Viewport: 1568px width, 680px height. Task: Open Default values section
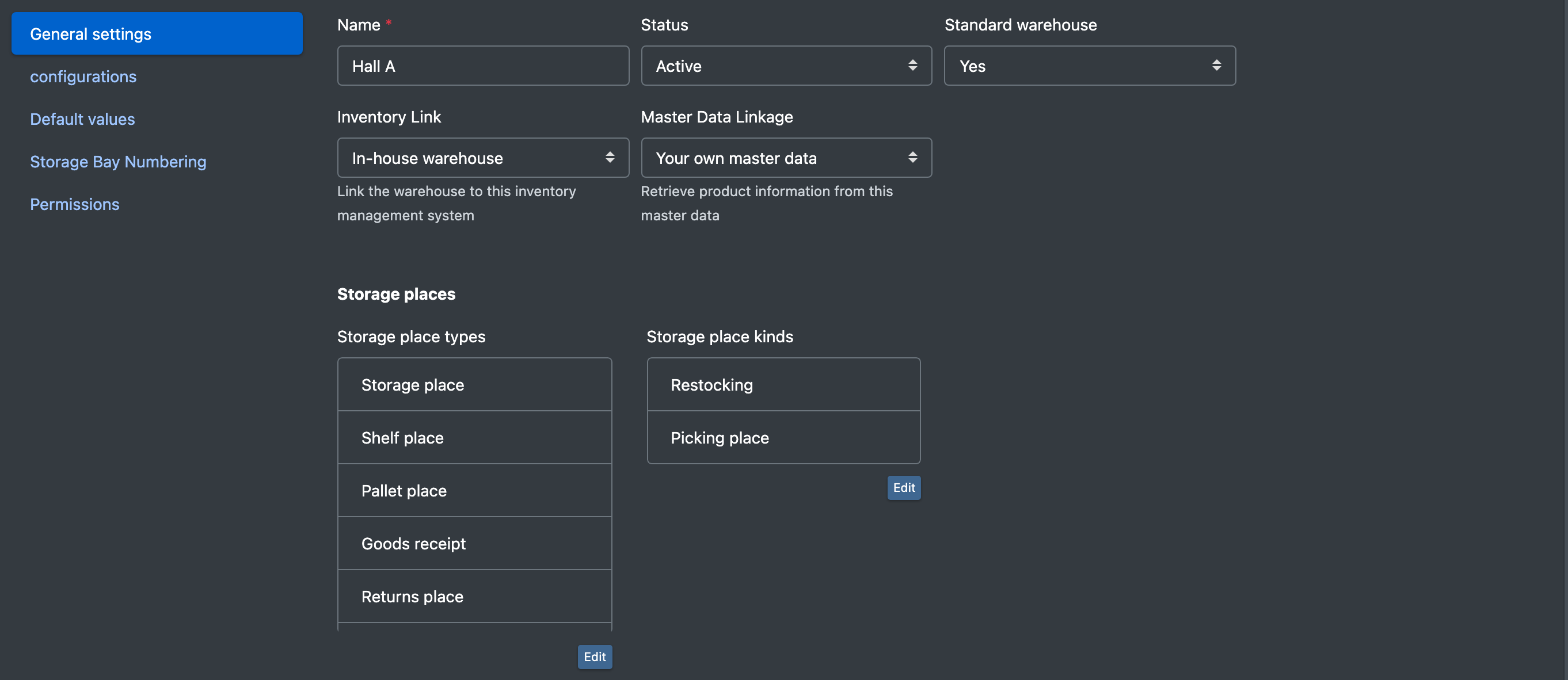[x=83, y=119]
